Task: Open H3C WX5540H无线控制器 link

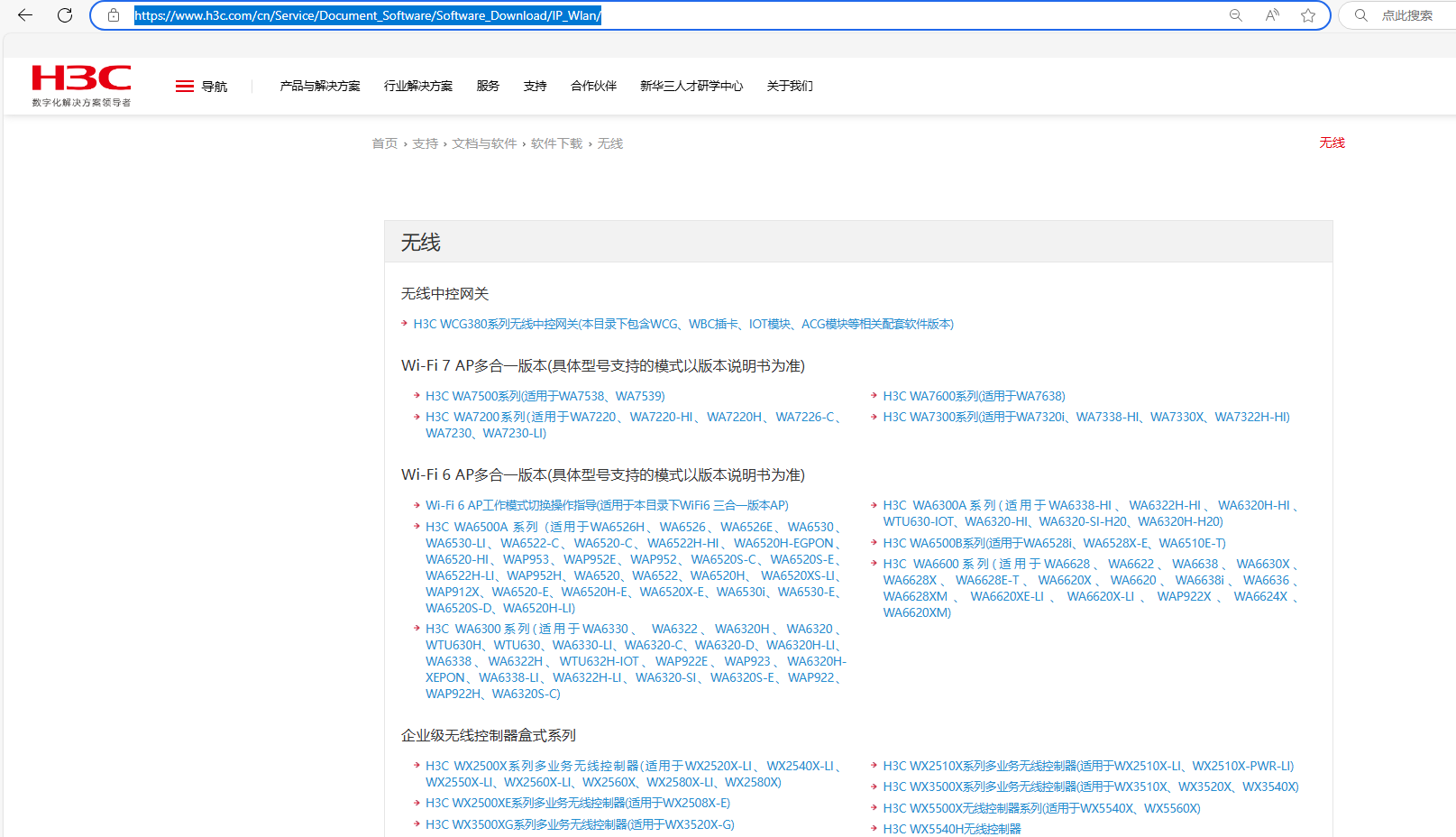Action: 952,829
